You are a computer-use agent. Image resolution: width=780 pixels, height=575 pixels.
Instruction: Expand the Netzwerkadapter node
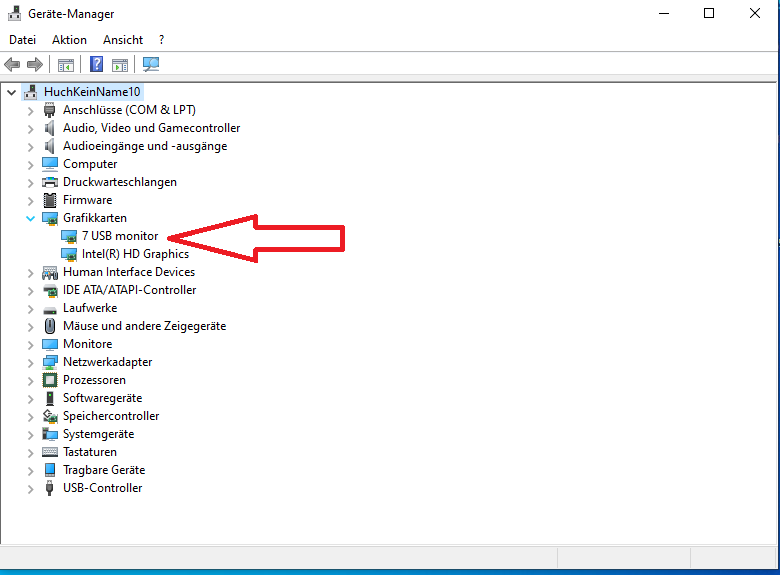pyautogui.click(x=30, y=363)
